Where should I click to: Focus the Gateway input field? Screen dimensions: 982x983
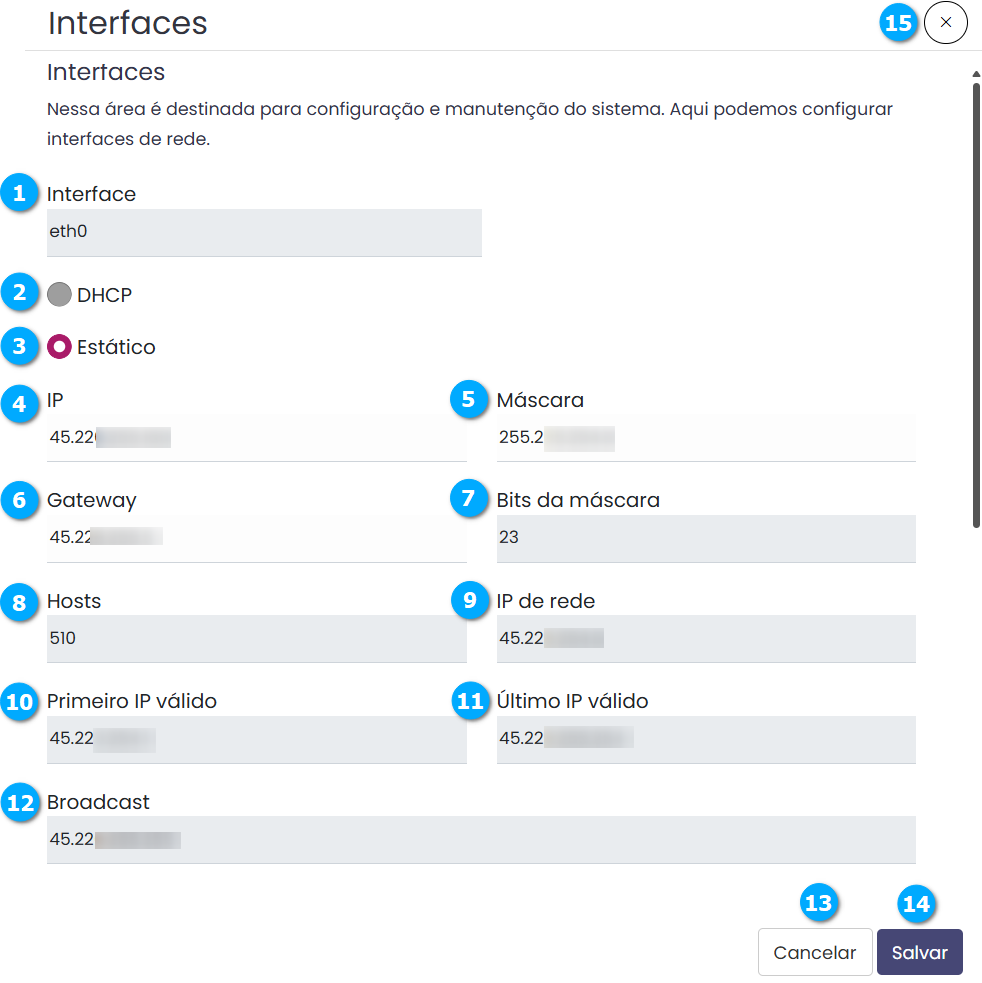pyautogui.click(x=256, y=538)
